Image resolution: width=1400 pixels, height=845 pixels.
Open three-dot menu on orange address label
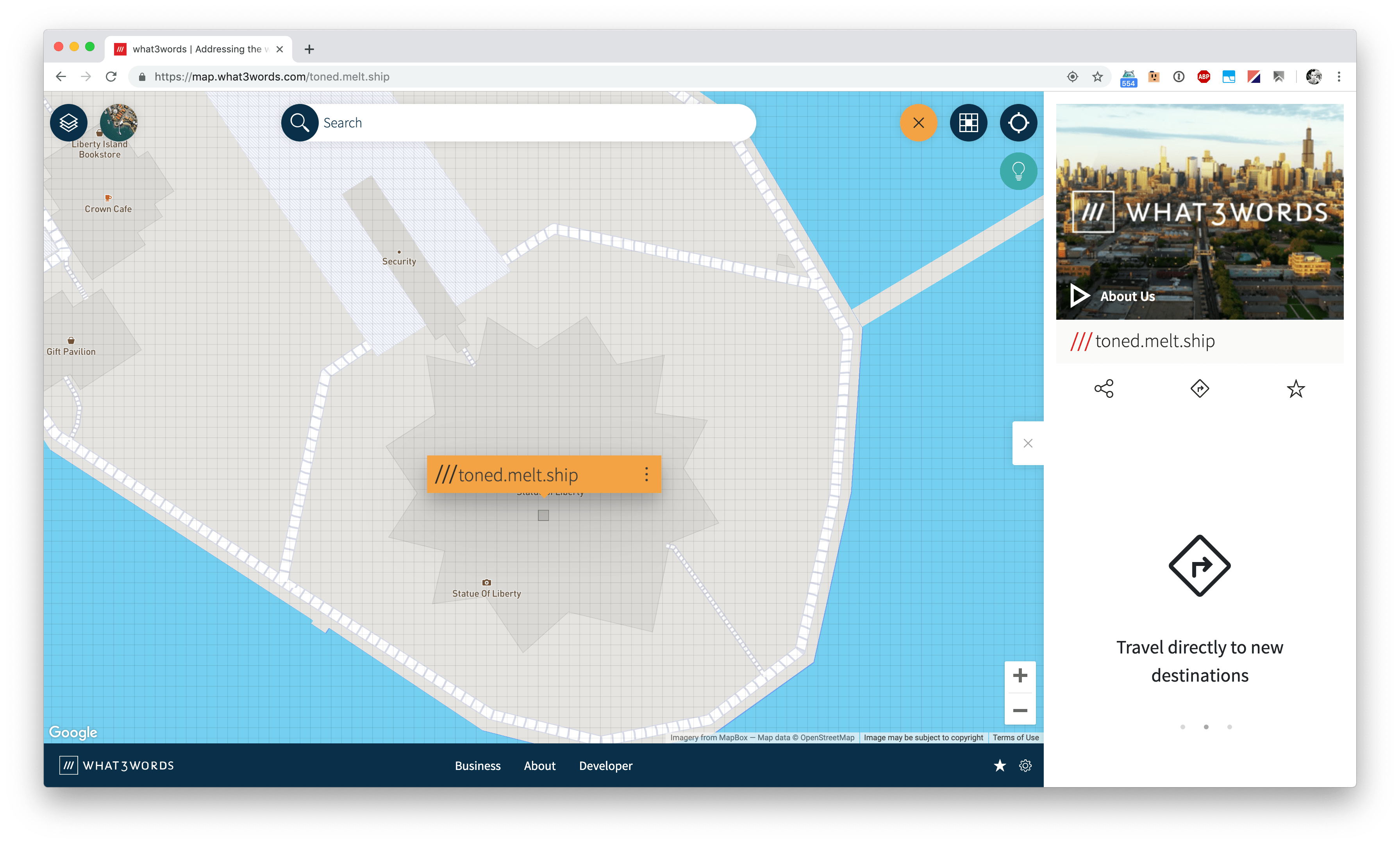click(x=646, y=474)
